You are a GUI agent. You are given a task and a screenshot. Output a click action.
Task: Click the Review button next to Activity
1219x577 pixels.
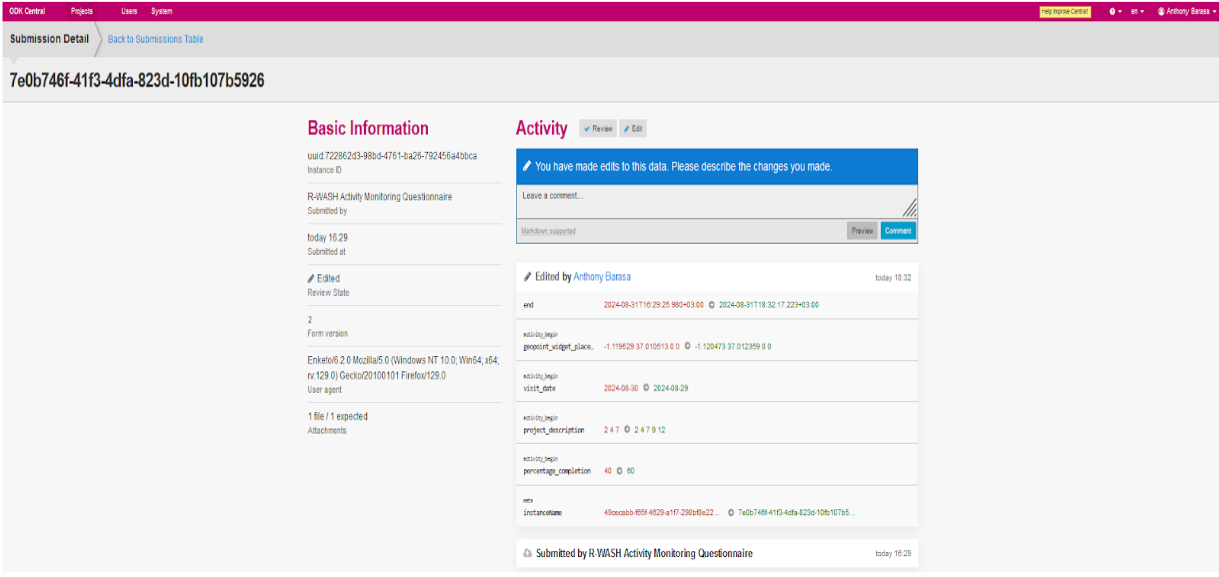point(598,129)
